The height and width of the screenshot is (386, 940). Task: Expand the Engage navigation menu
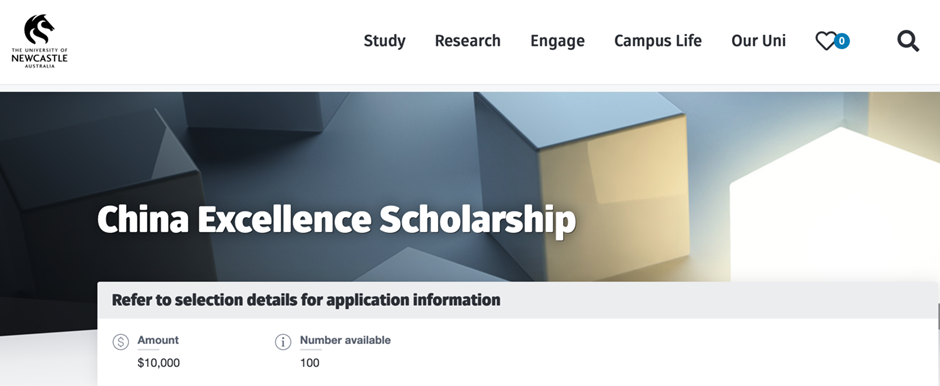558,41
